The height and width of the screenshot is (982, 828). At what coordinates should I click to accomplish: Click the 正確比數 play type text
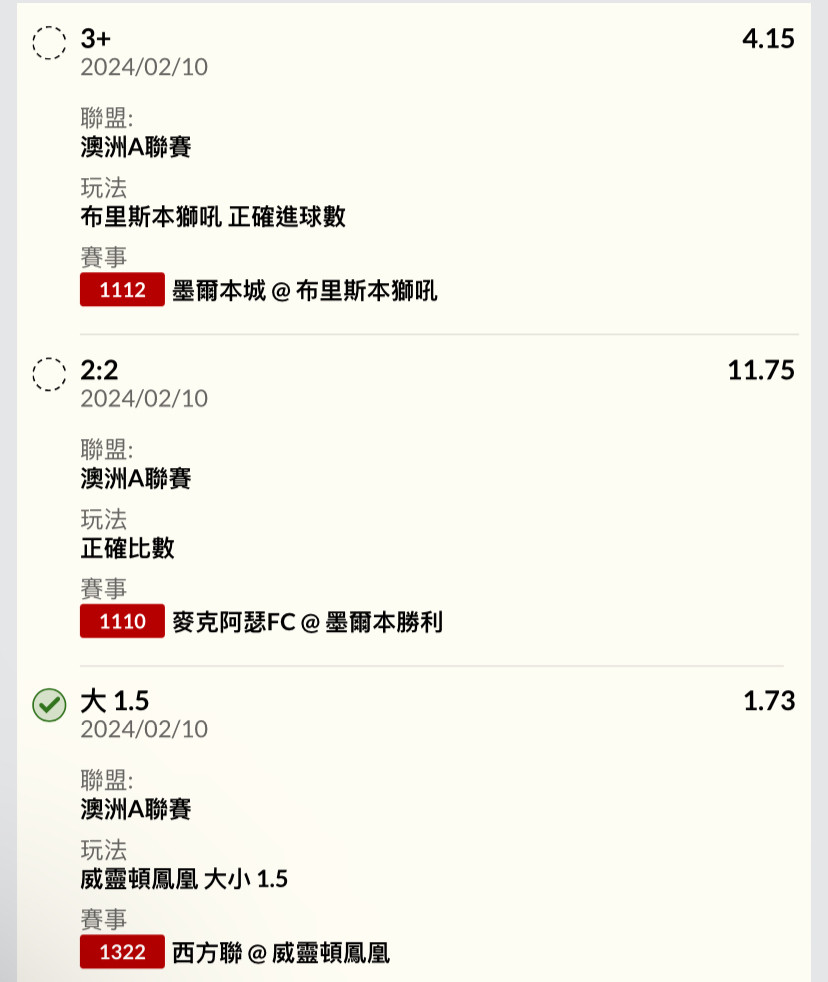[127, 548]
